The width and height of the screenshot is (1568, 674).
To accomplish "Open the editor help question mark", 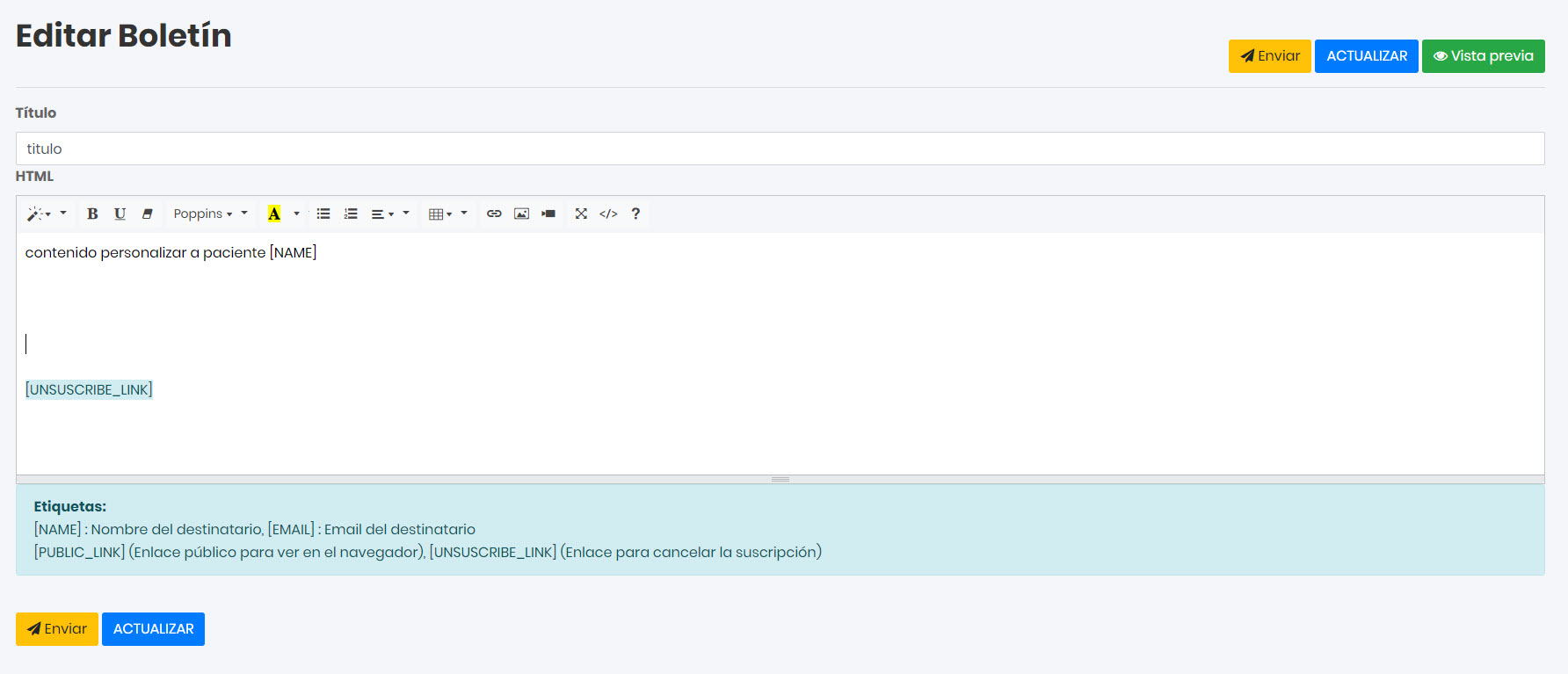I will (x=635, y=214).
